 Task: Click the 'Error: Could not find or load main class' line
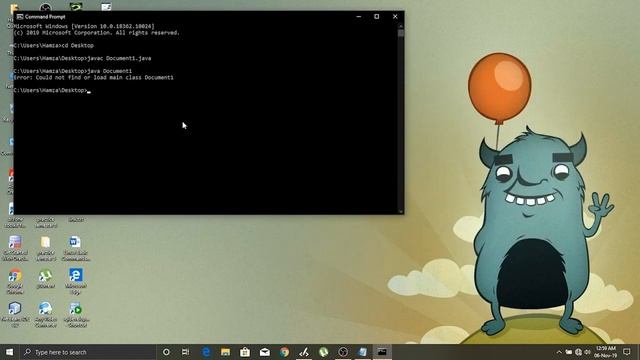tap(93, 78)
